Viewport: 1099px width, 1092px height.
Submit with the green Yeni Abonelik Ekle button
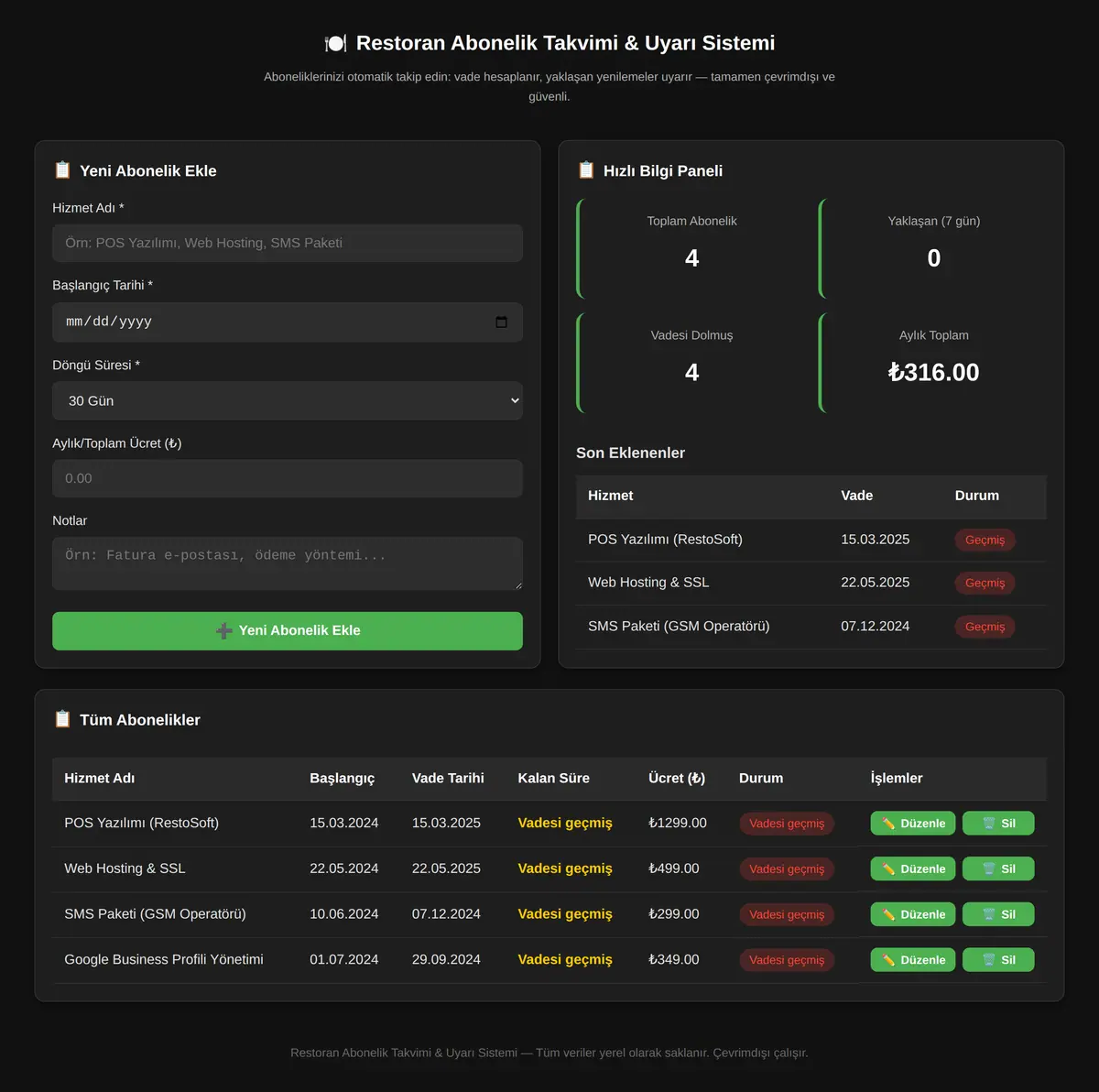[288, 631]
